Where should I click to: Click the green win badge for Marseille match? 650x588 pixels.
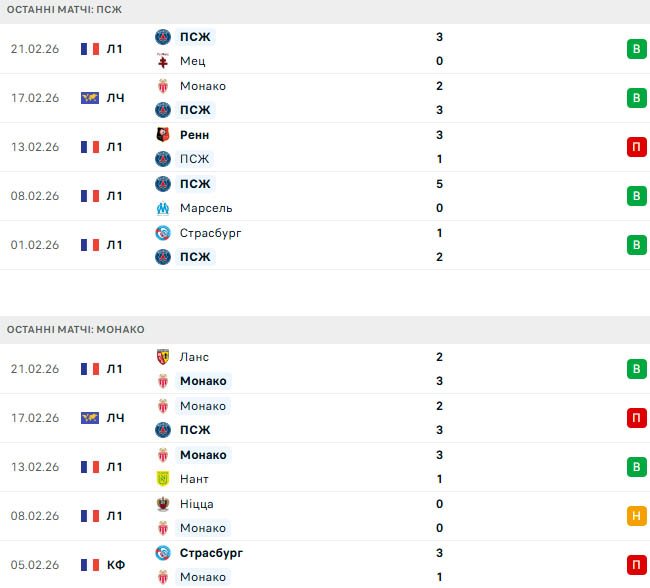[636, 196]
